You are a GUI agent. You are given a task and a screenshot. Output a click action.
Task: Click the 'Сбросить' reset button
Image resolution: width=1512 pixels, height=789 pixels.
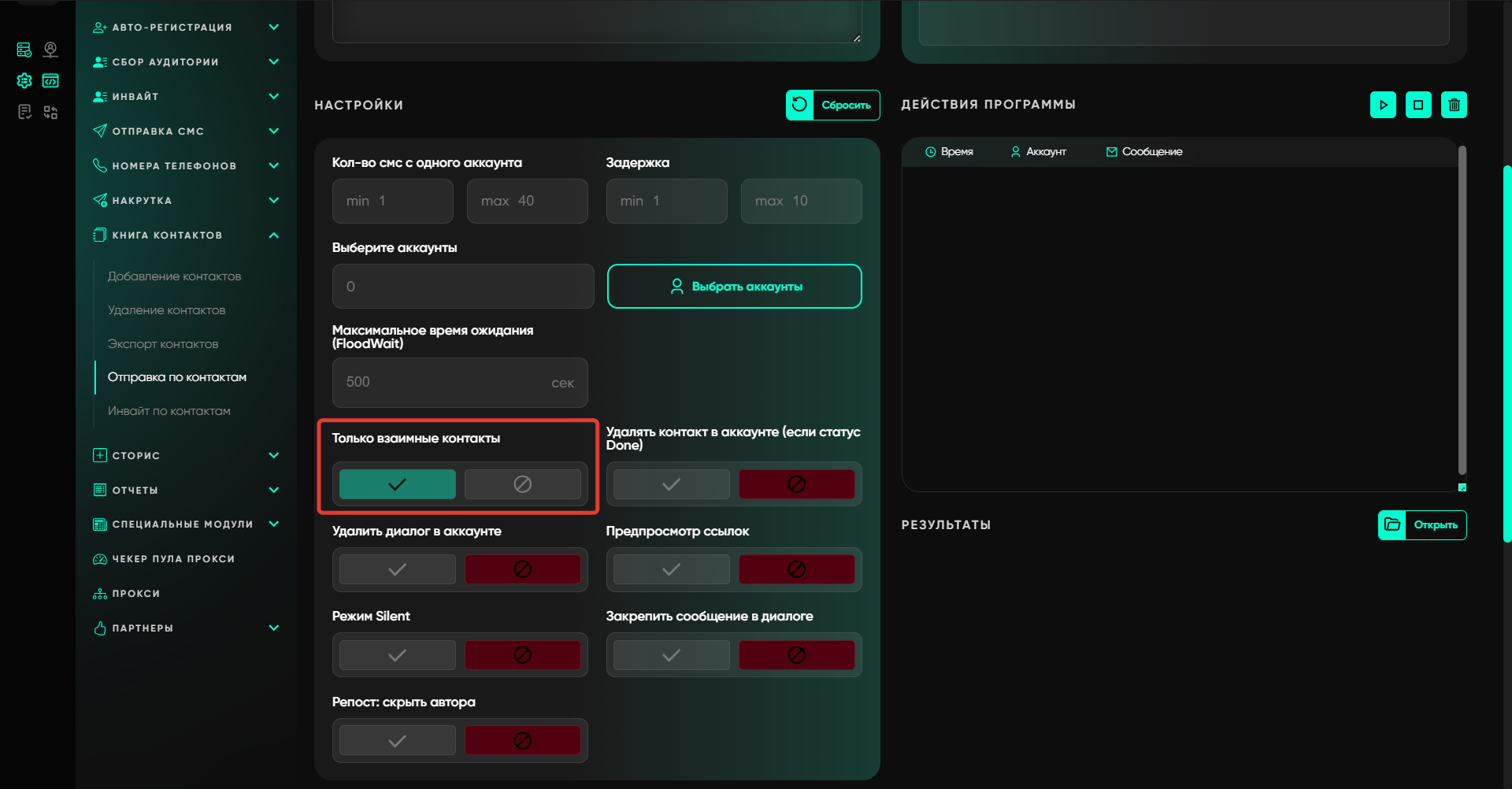[x=832, y=105]
